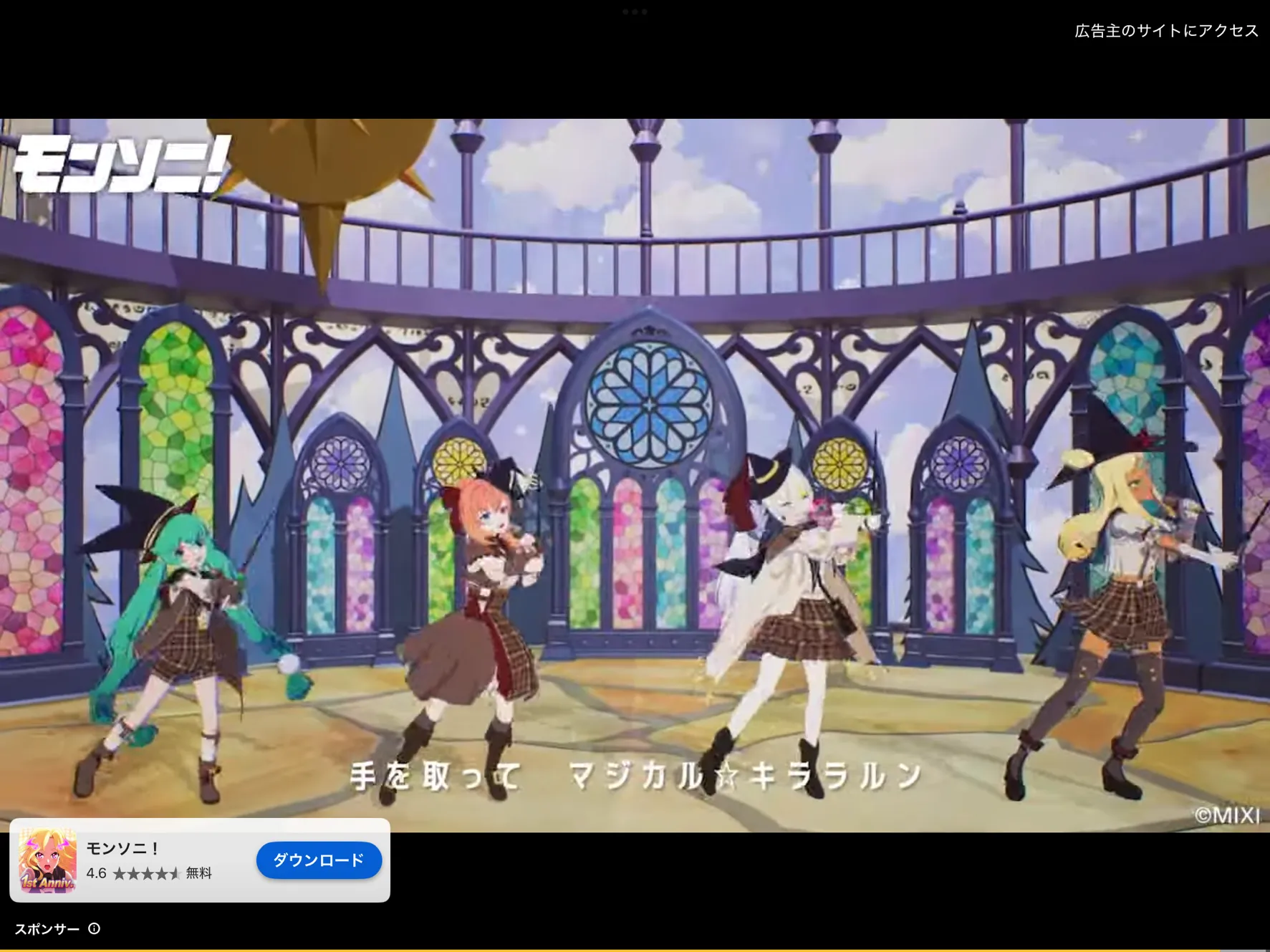Tap the モンソニ！ app icon thumbnail
The width and height of the screenshot is (1270, 952).
click(x=47, y=860)
